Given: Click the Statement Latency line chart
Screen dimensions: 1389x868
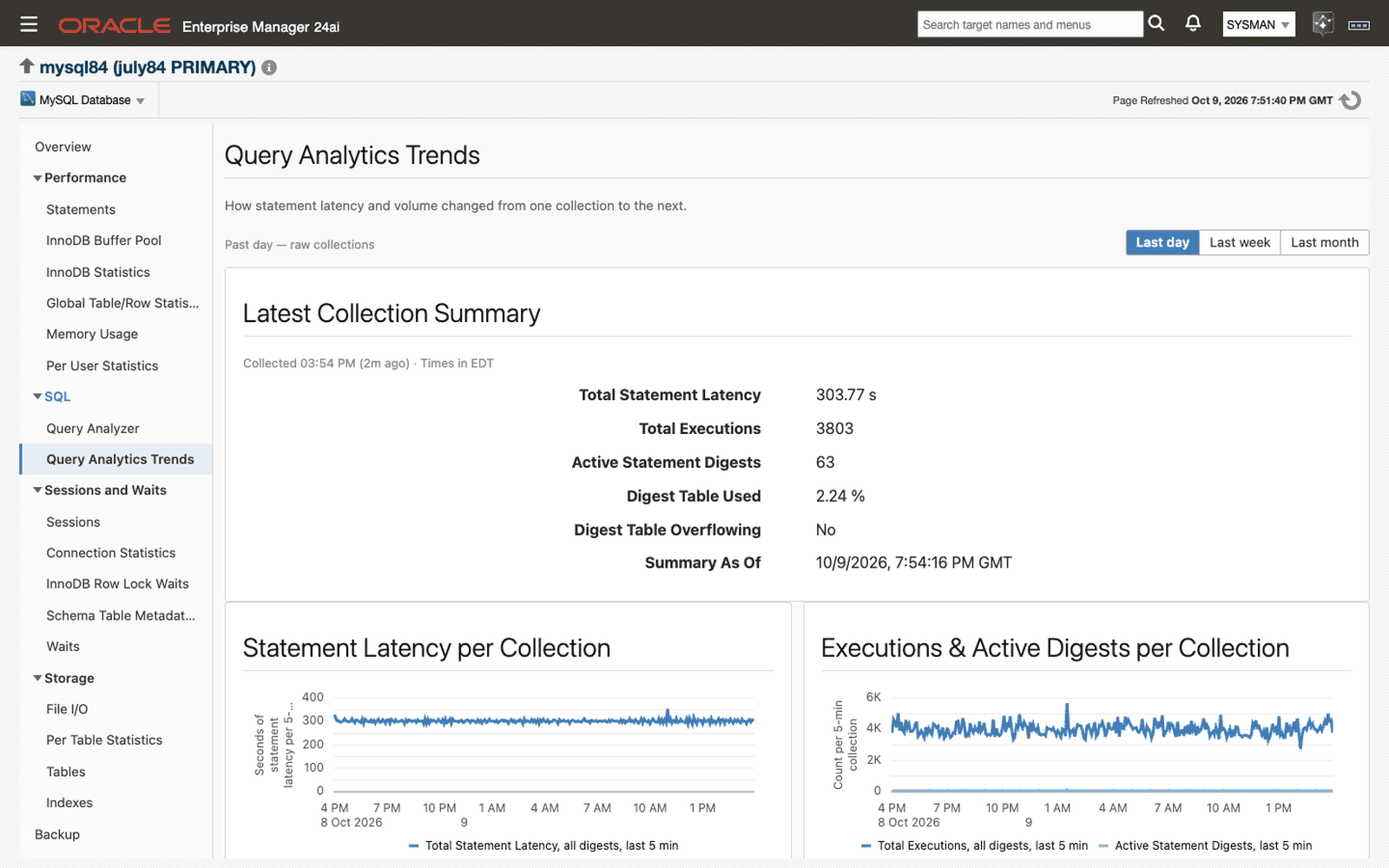Looking at the screenshot, I should coord(543,744).
